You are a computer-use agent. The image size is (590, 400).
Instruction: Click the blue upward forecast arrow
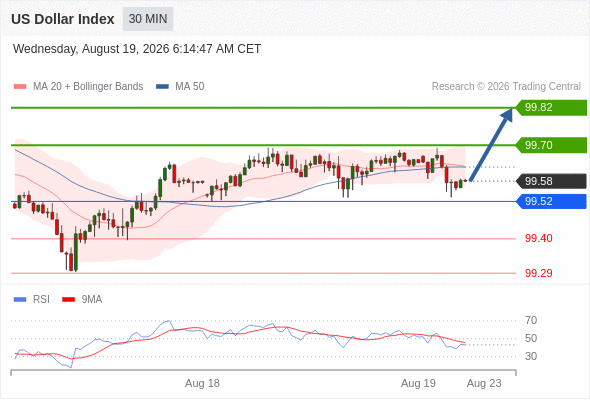click(x=492, y=144)
